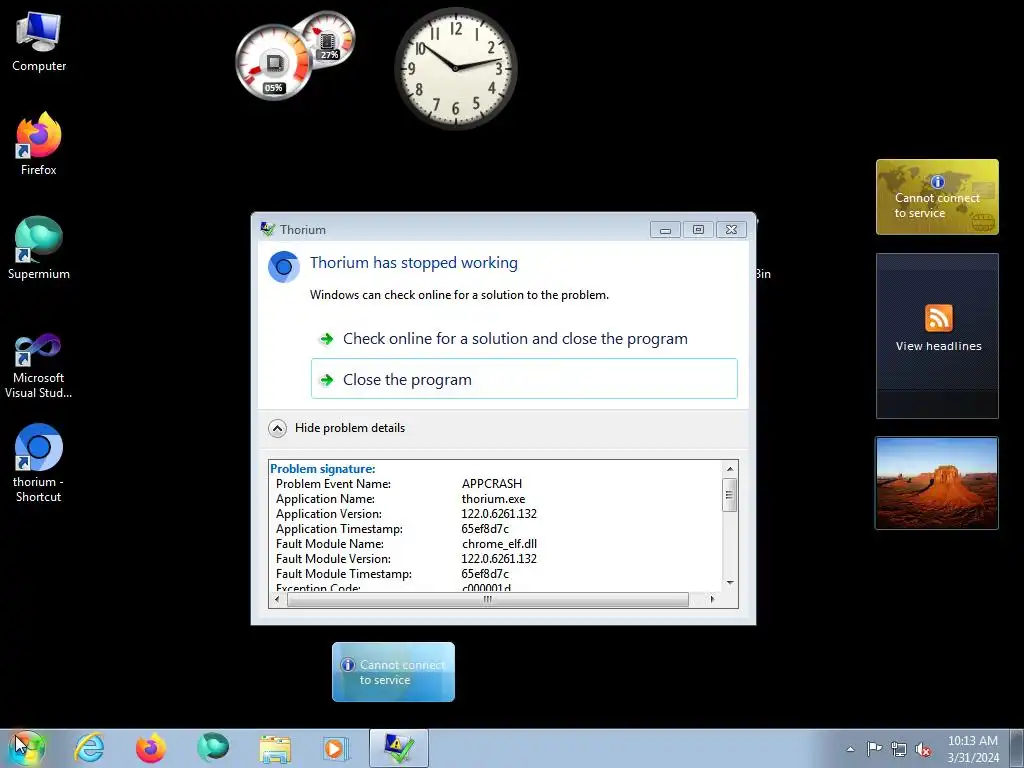The height and width of the screenshot is (768, 1024).
Task: Click the details scroll up arrow
Action: 730,468
